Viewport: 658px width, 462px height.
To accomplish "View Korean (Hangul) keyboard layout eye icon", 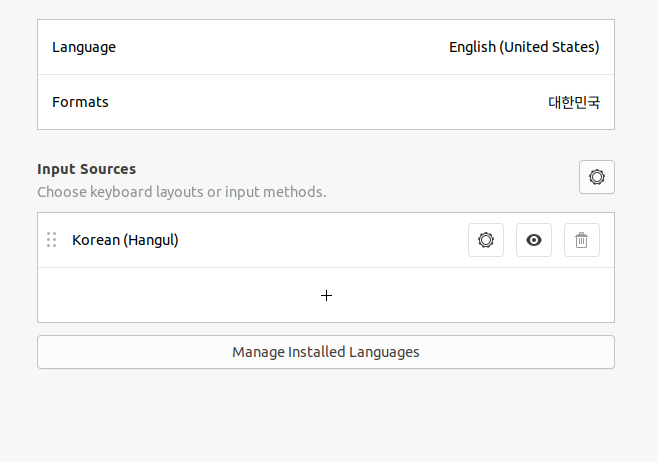I will [x=534, y=240].
